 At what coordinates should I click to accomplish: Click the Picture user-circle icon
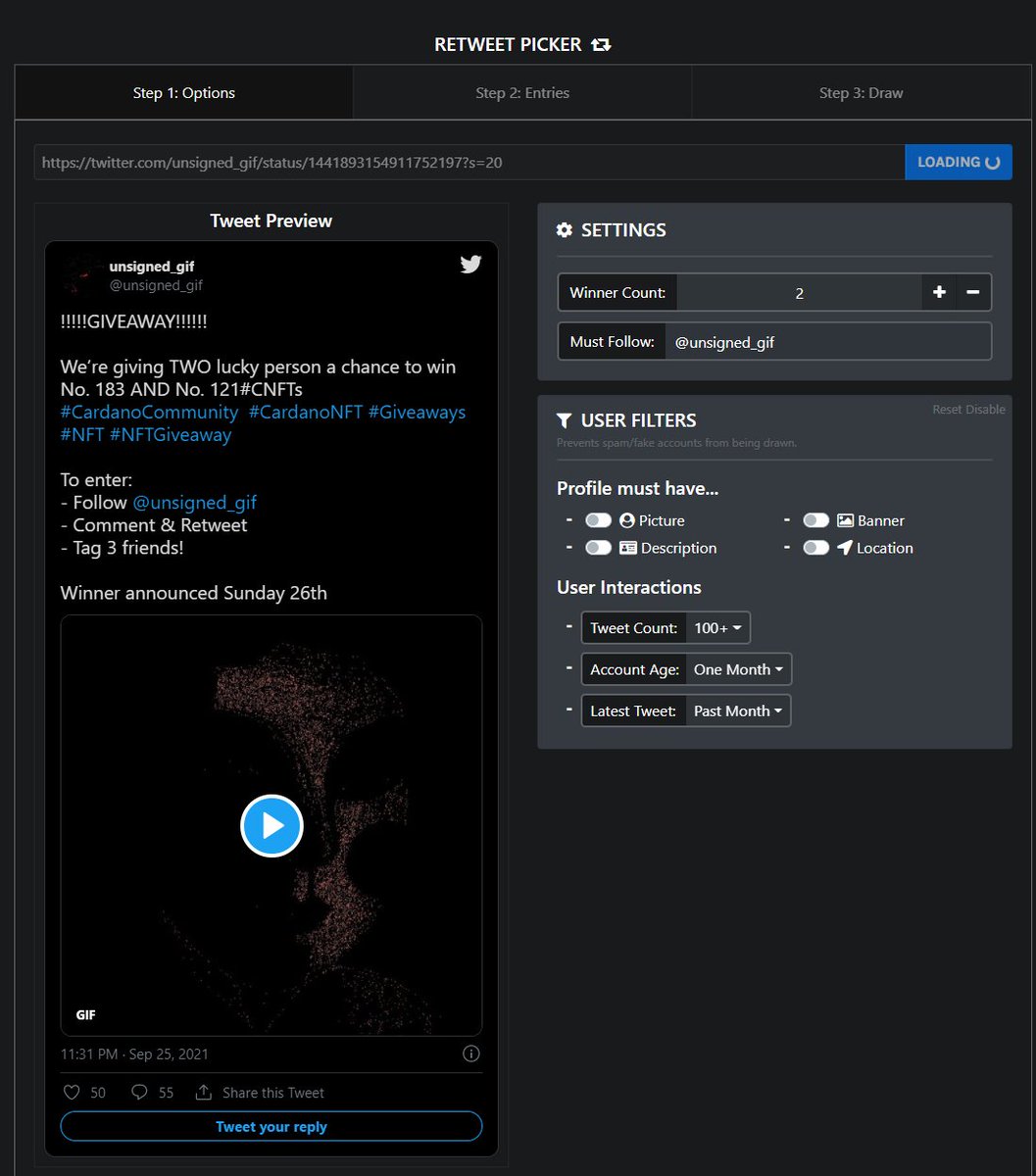627,520
